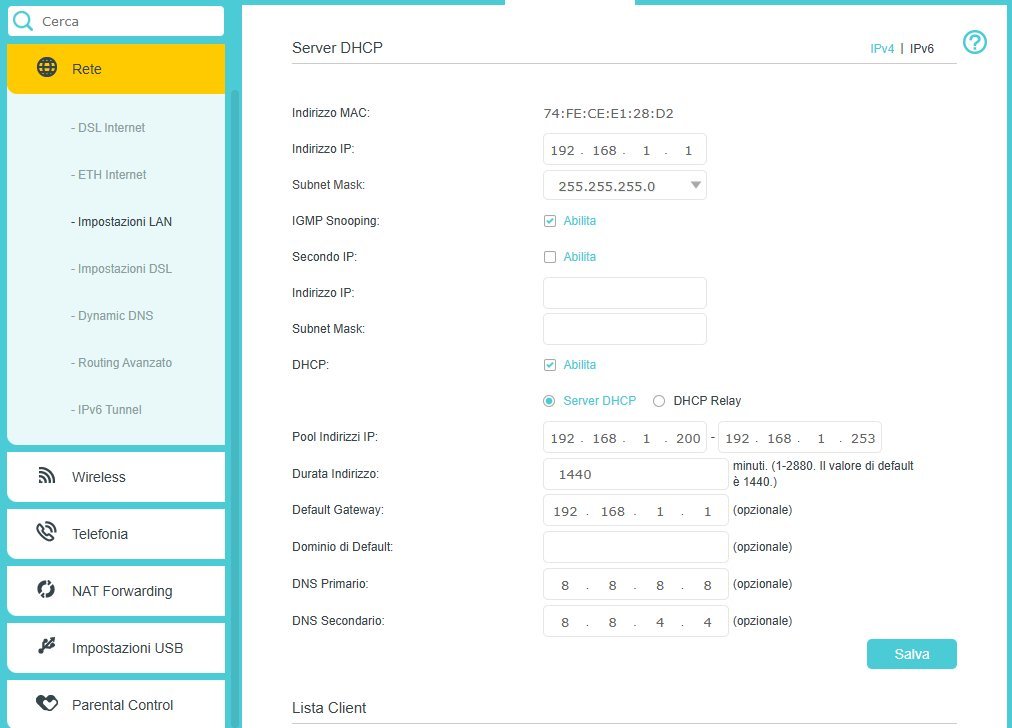
Task: Uncheck the DHCP Abilita checkbox
Action: click(550, 365)
